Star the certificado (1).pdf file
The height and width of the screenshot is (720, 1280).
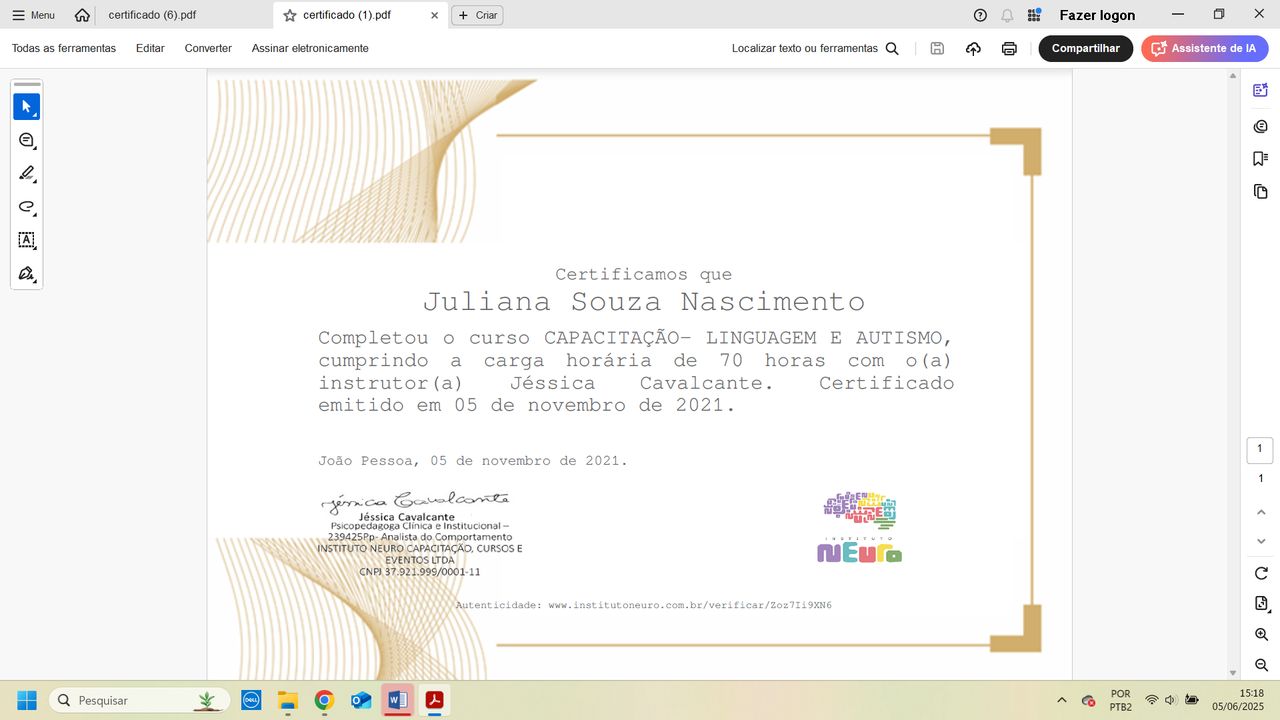pyautogui.click(x=290, y=15)
